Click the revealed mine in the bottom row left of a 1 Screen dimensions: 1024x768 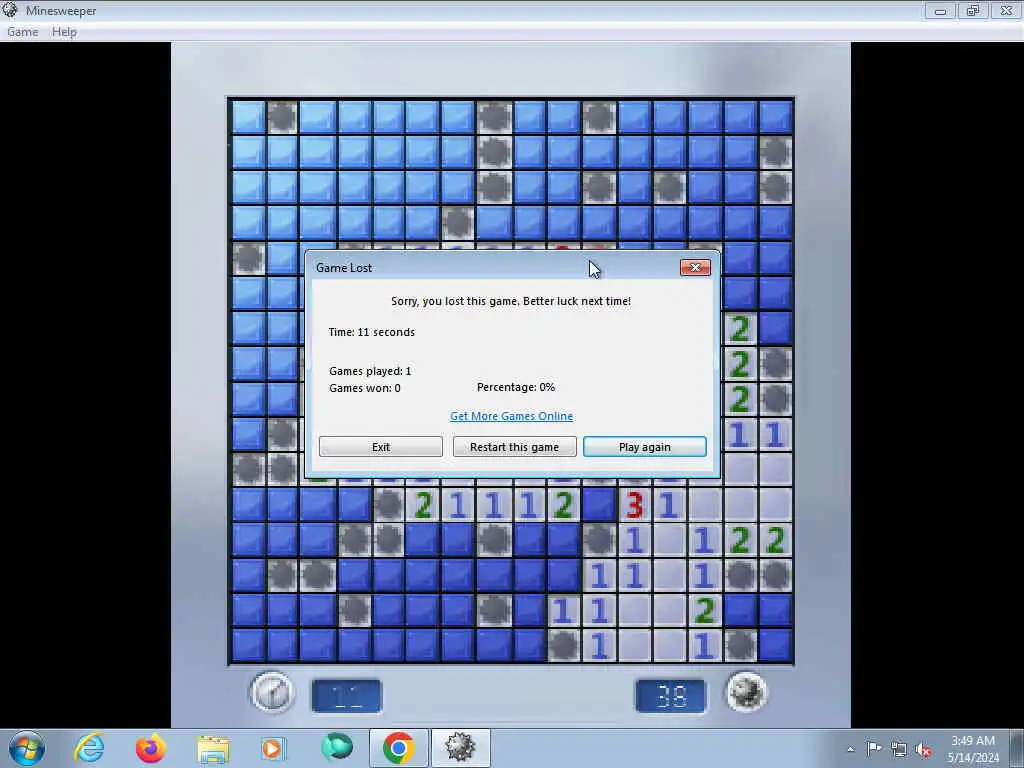[x=563, y=645]
